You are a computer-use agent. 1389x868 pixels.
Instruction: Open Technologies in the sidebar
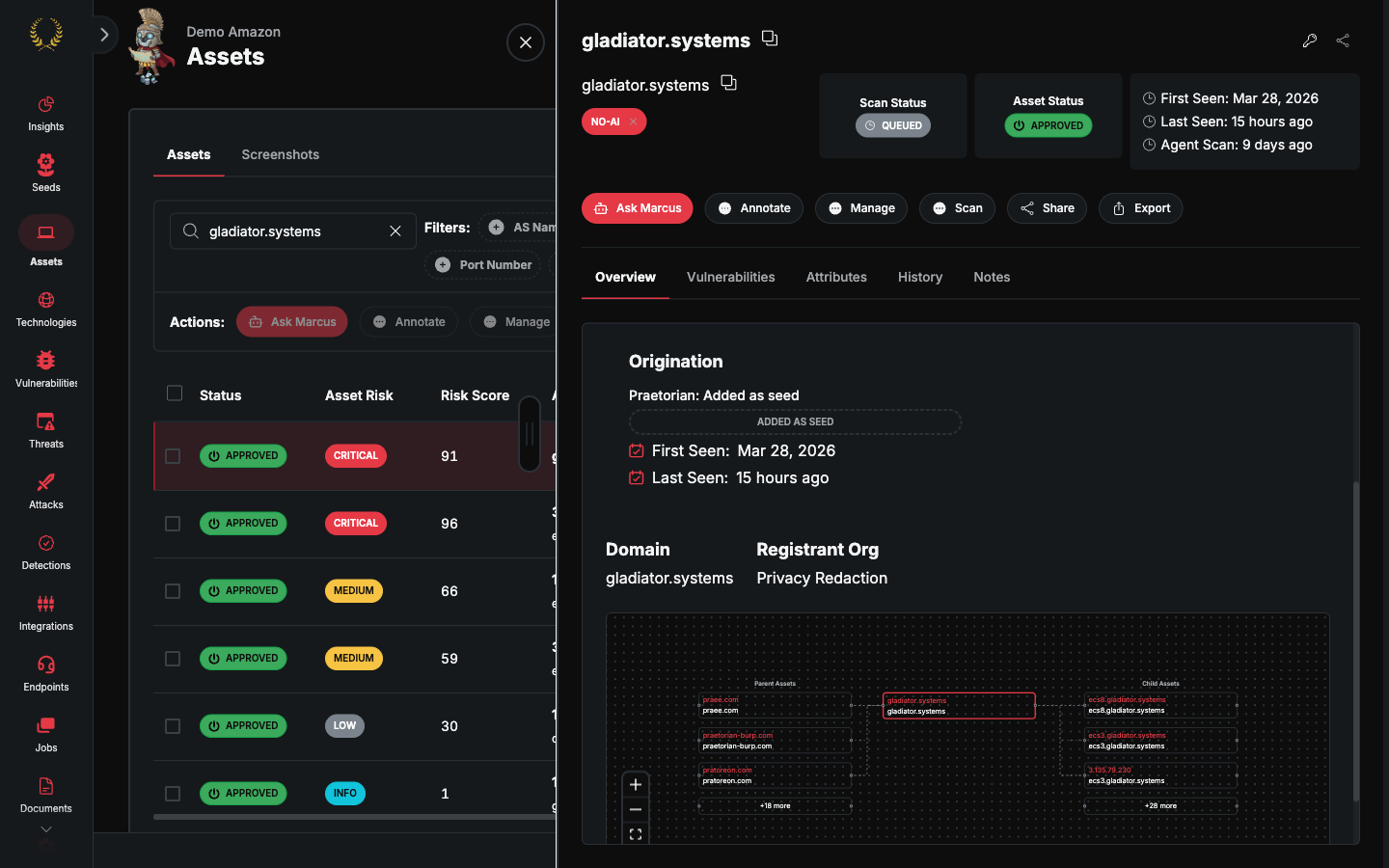click(x=45, y=310)
